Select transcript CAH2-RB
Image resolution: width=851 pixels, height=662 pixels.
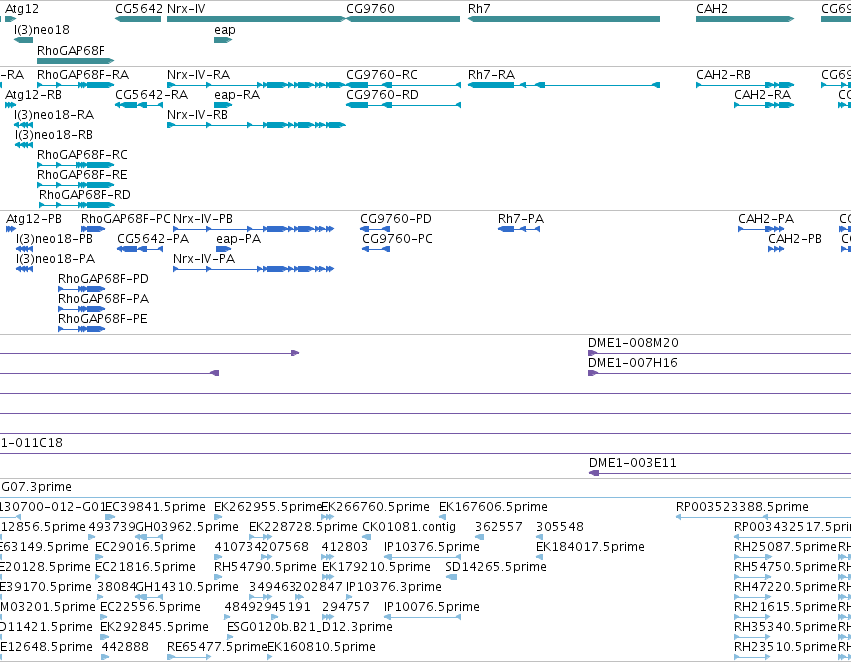point(723,74)
